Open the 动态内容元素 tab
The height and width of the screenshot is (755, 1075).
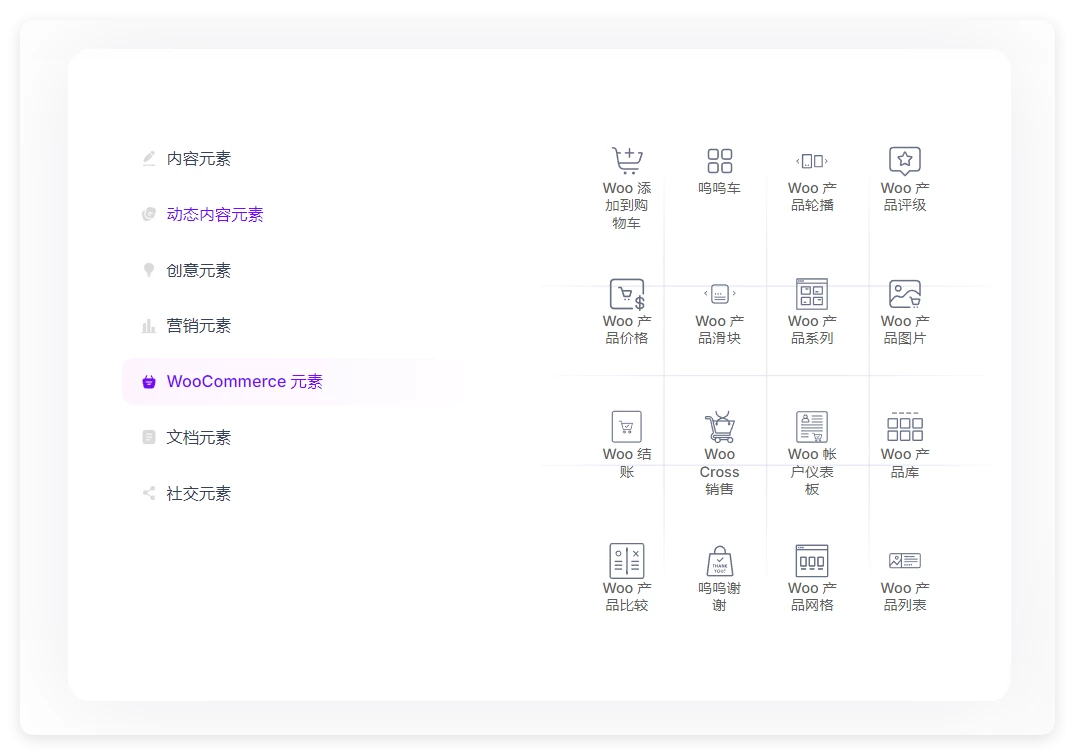(x=214, y=215)
